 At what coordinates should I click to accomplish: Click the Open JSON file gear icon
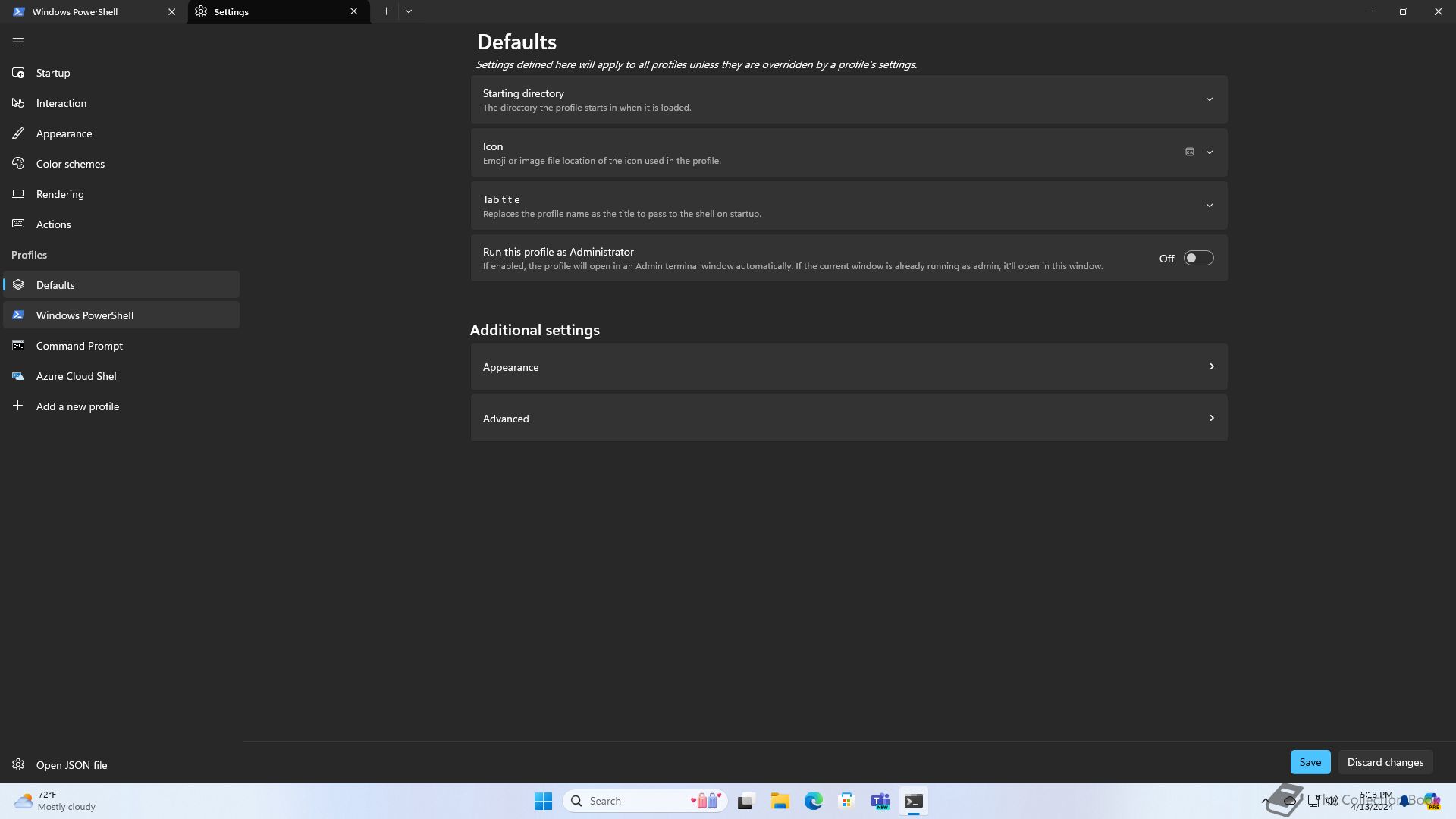18,765
